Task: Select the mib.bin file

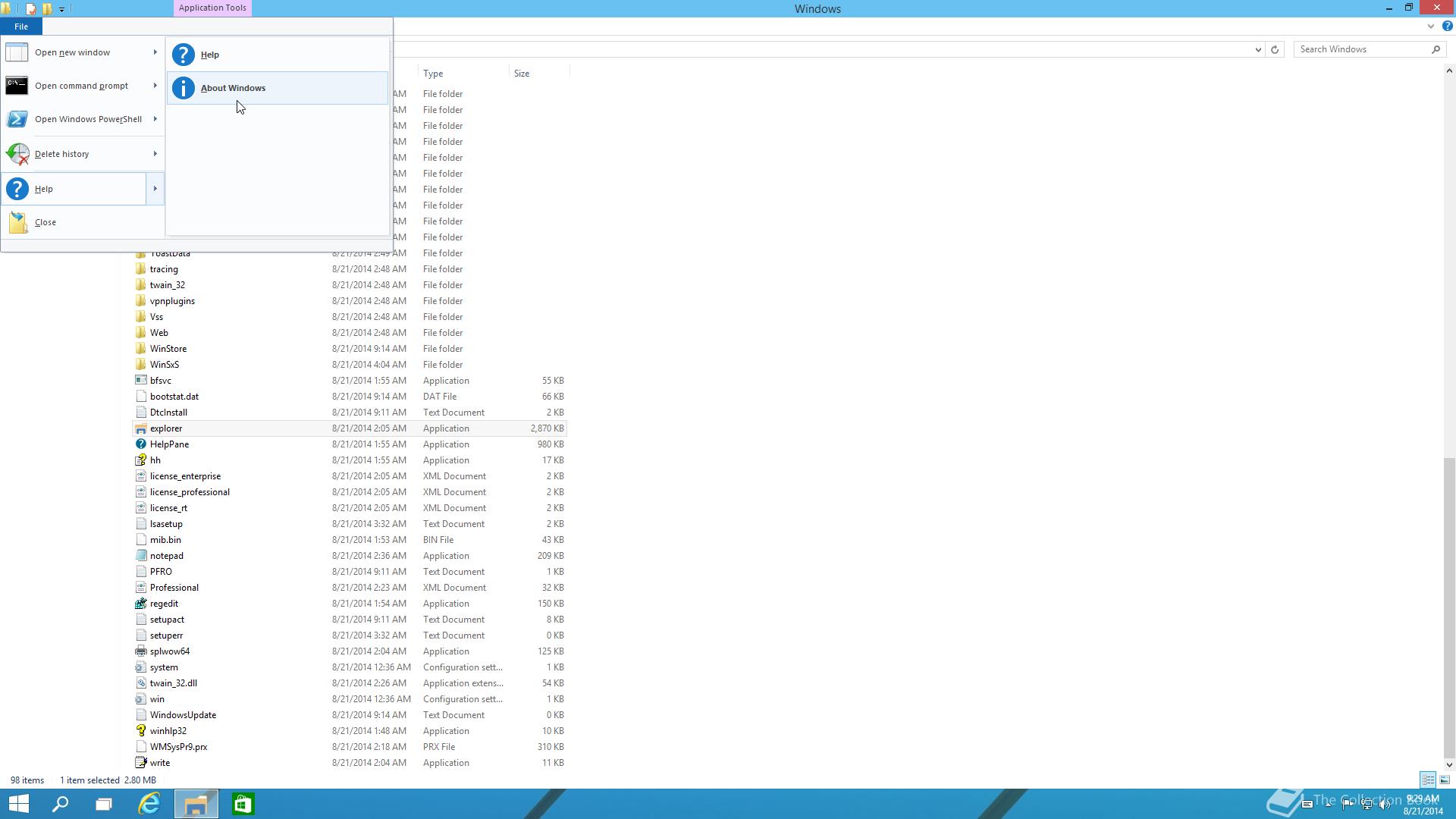Action: coord(165,540)
